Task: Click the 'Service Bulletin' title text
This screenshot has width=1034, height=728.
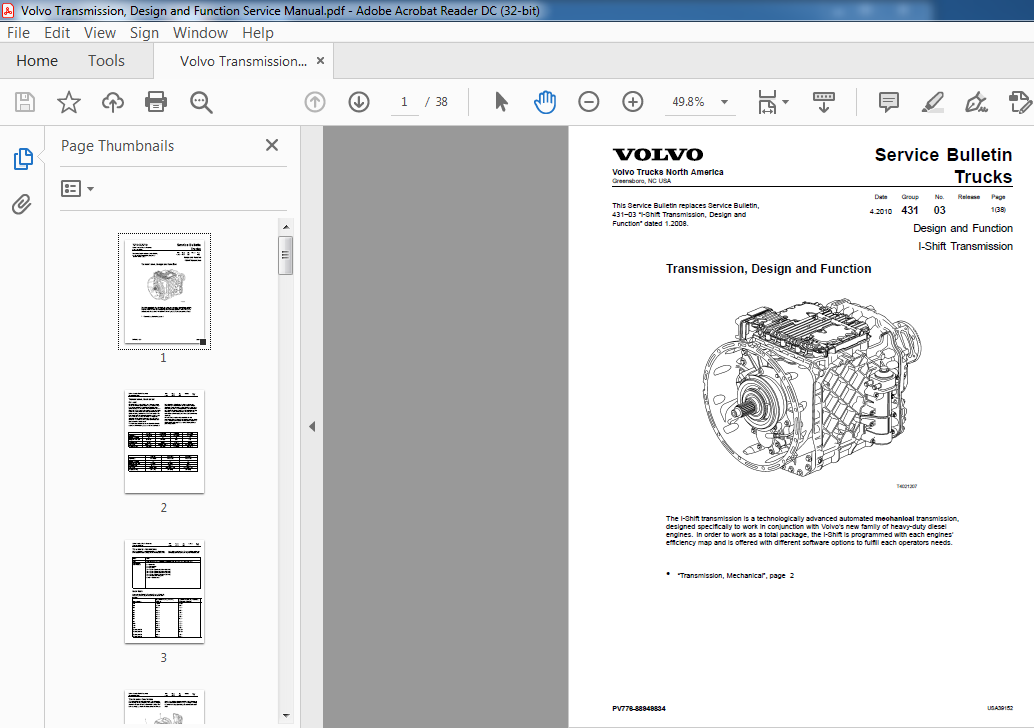Action: 943,155
